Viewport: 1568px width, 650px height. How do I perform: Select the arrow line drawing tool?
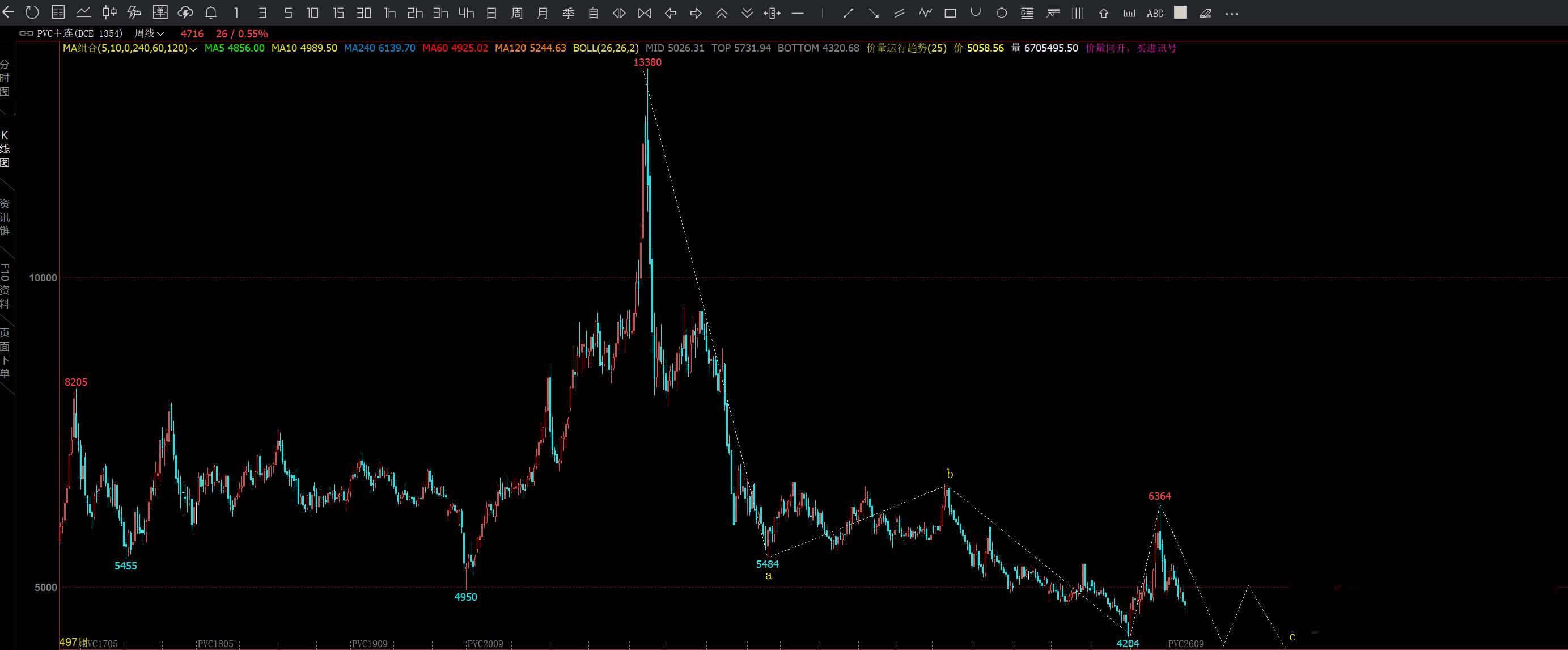[874, 13]
